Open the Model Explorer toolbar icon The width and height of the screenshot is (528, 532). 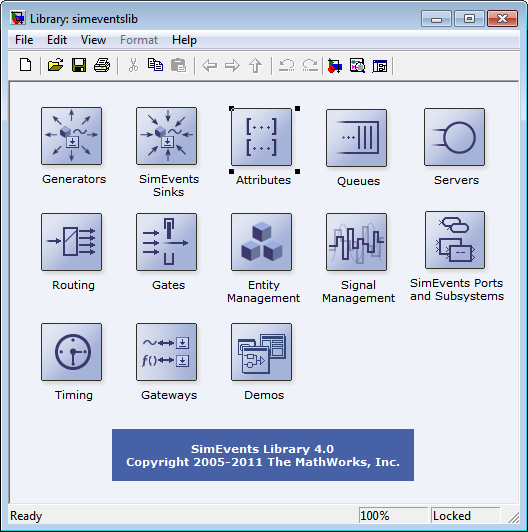(357, 65)
